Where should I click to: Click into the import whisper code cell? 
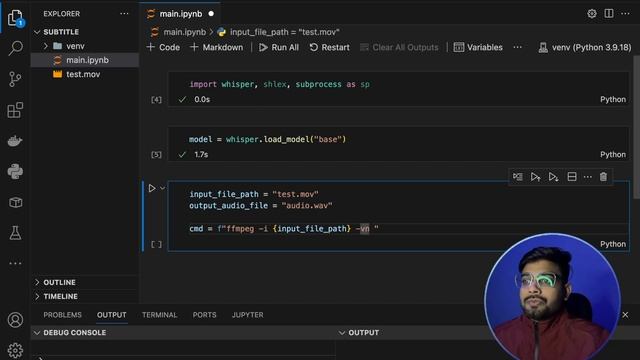point(279,84)
